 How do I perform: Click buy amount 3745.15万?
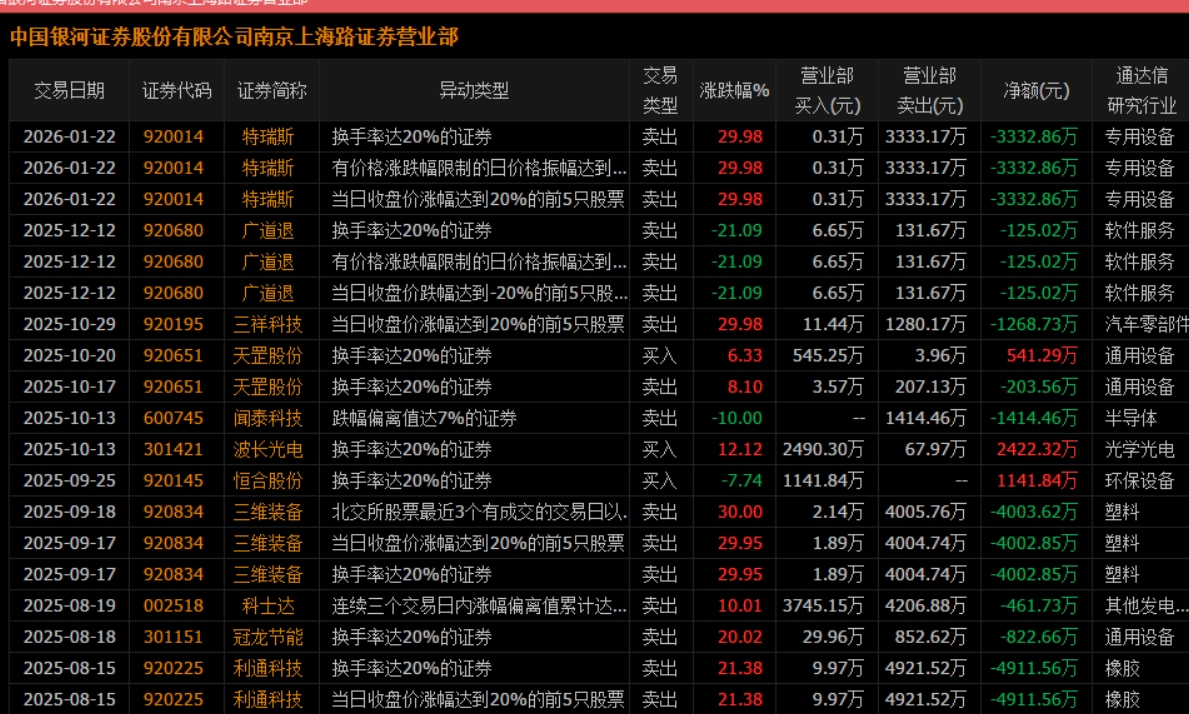tap(824, 606)
